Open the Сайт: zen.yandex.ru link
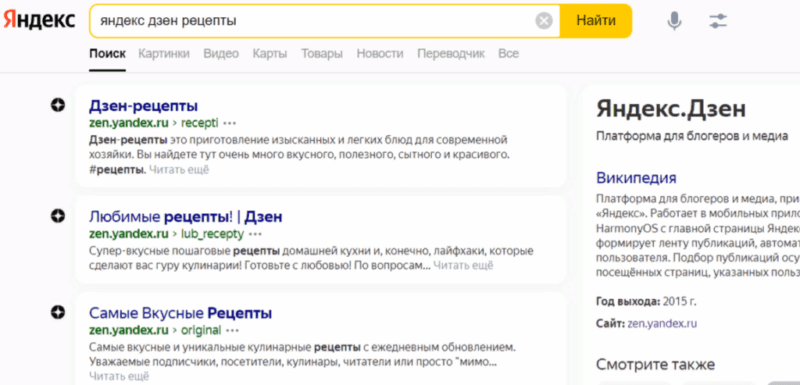This screenshot has height=385, width=800. (x=662, y=323)
